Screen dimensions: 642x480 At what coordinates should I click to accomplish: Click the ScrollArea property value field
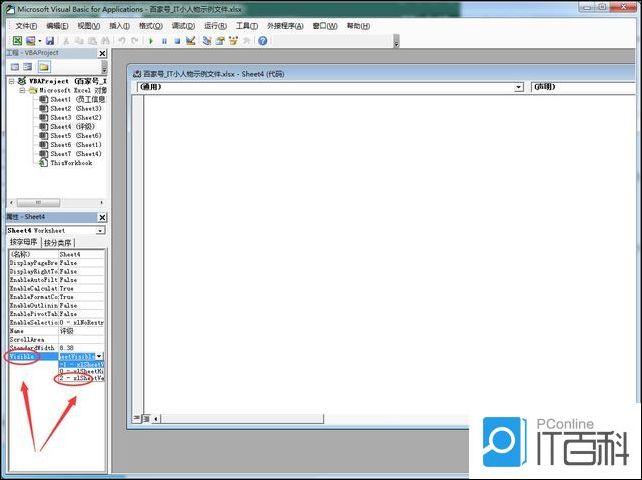[x=81, y=340]
